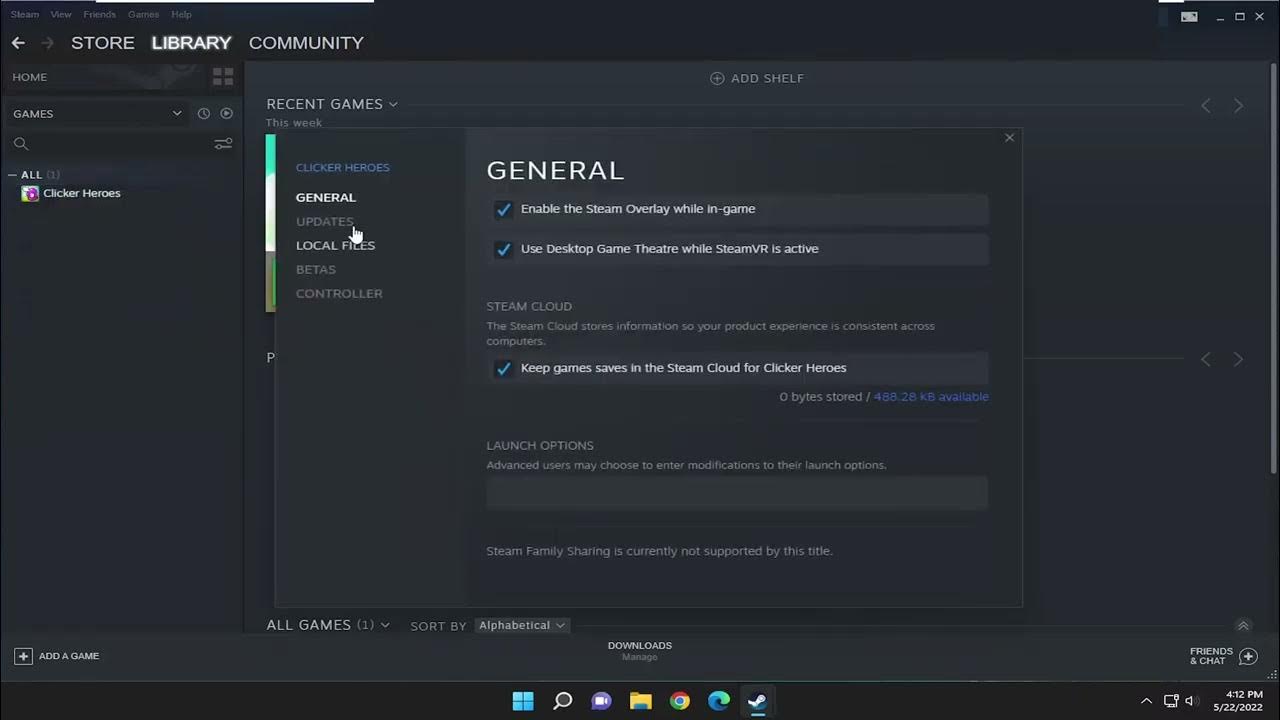Toggle Keep games saves in Steam Cloud

503,368
